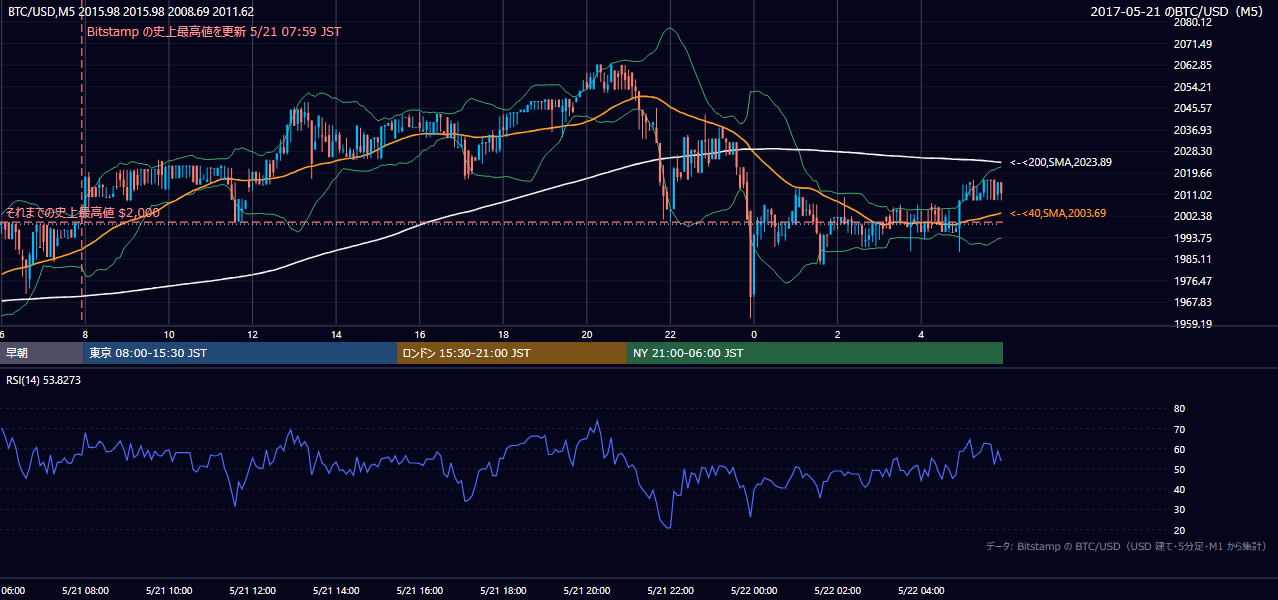Click the Bitstamp all-time high annotation text
This screenshot has height=600, width=1278.
214,32
